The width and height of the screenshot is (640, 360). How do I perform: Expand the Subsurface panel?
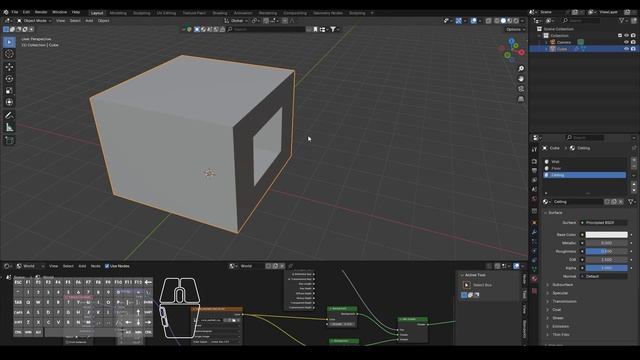[x=562, y=284]
